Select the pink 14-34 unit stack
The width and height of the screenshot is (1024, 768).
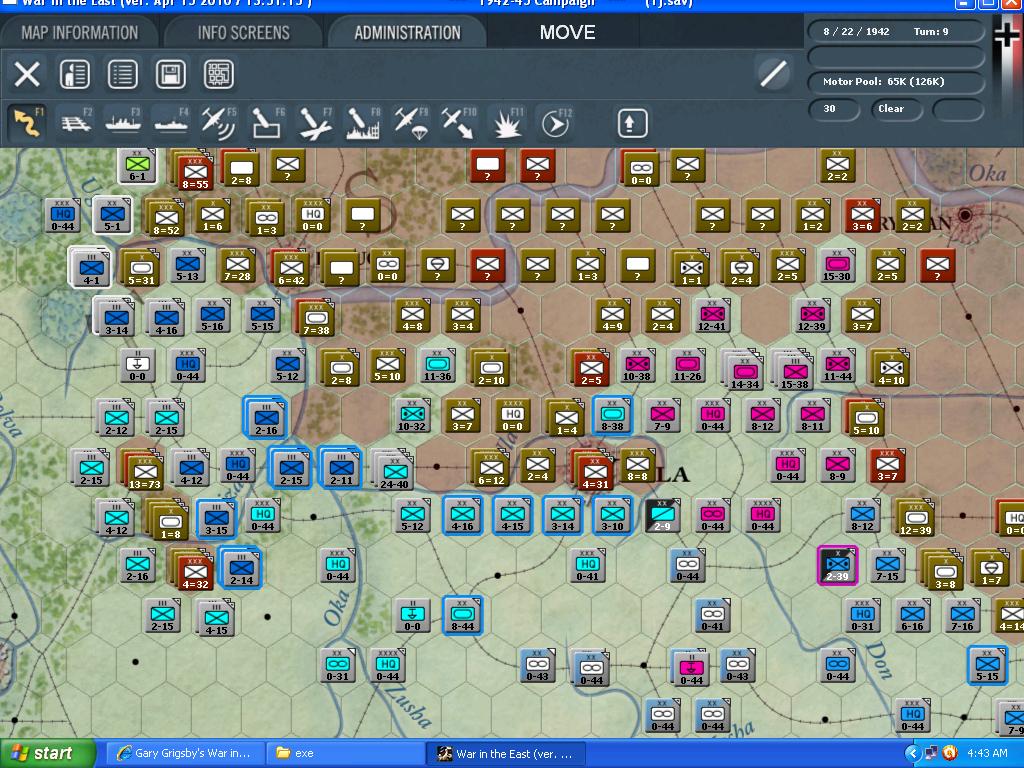(744, 370)
